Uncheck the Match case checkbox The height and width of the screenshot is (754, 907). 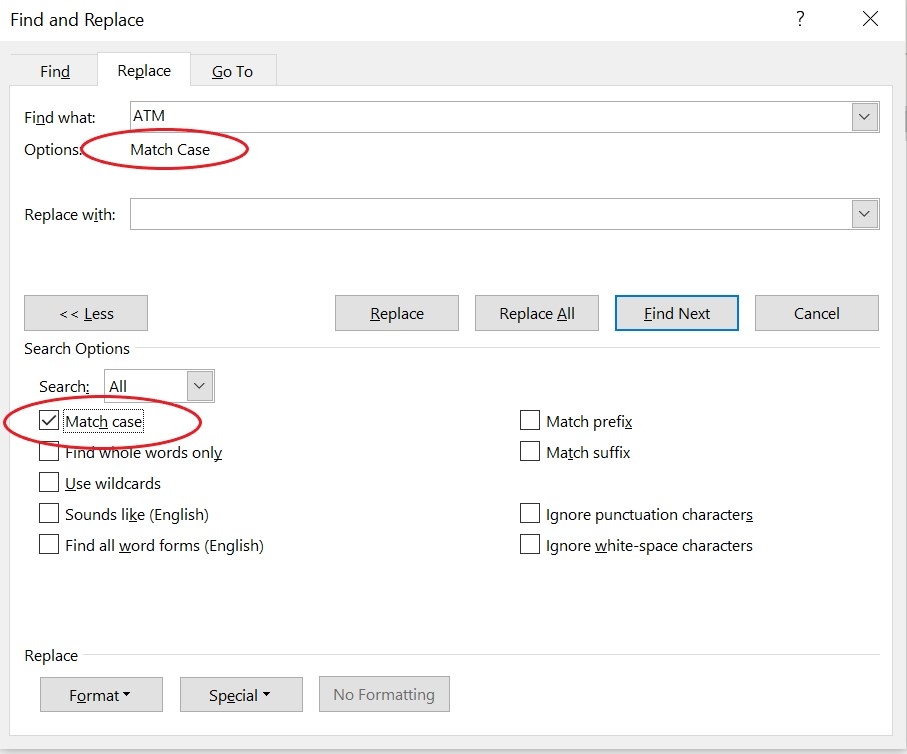(x=49, y=421)
